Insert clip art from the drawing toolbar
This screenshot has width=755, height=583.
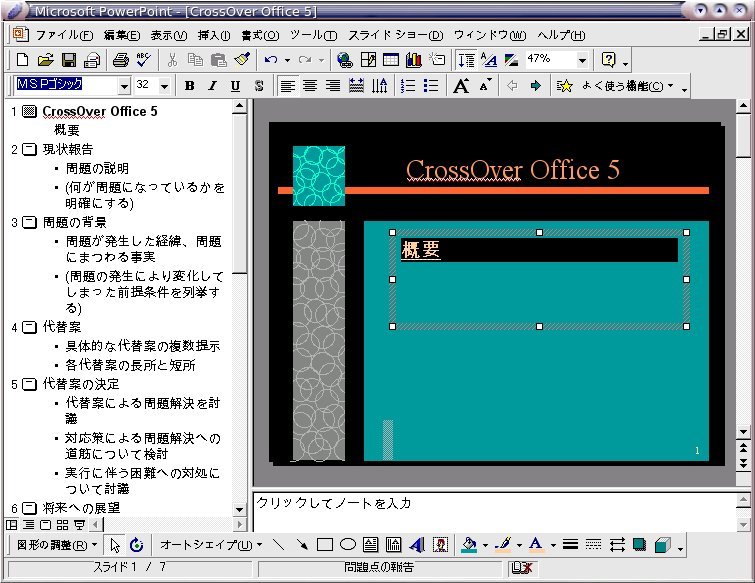click(x=440, y=544)
